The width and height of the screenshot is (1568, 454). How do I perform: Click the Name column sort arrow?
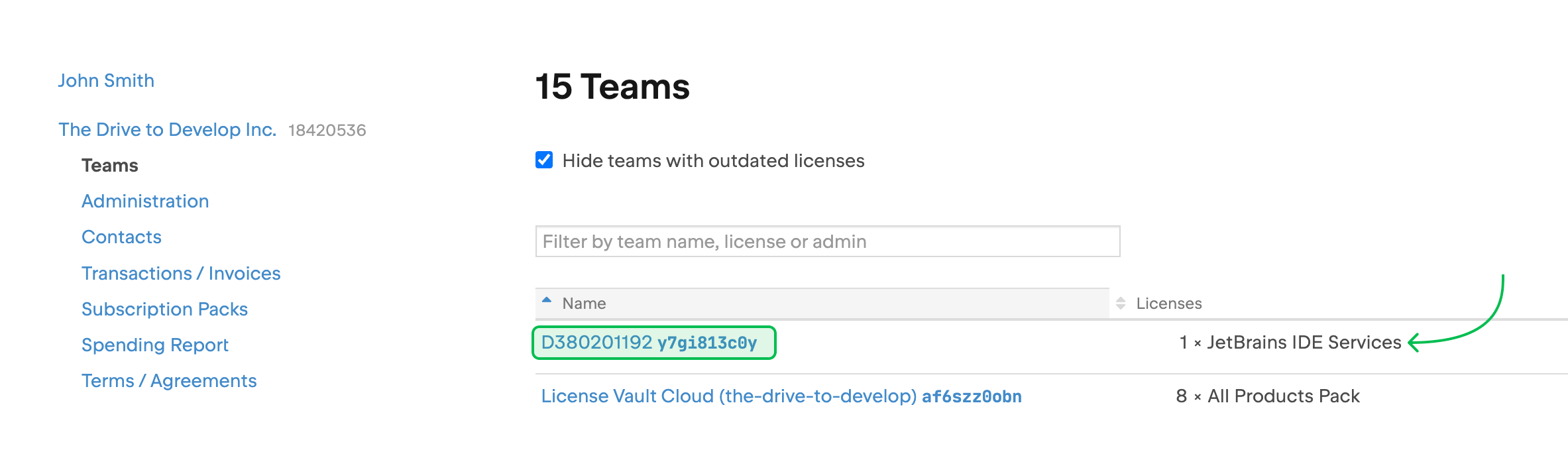click(x=547, y=300)
